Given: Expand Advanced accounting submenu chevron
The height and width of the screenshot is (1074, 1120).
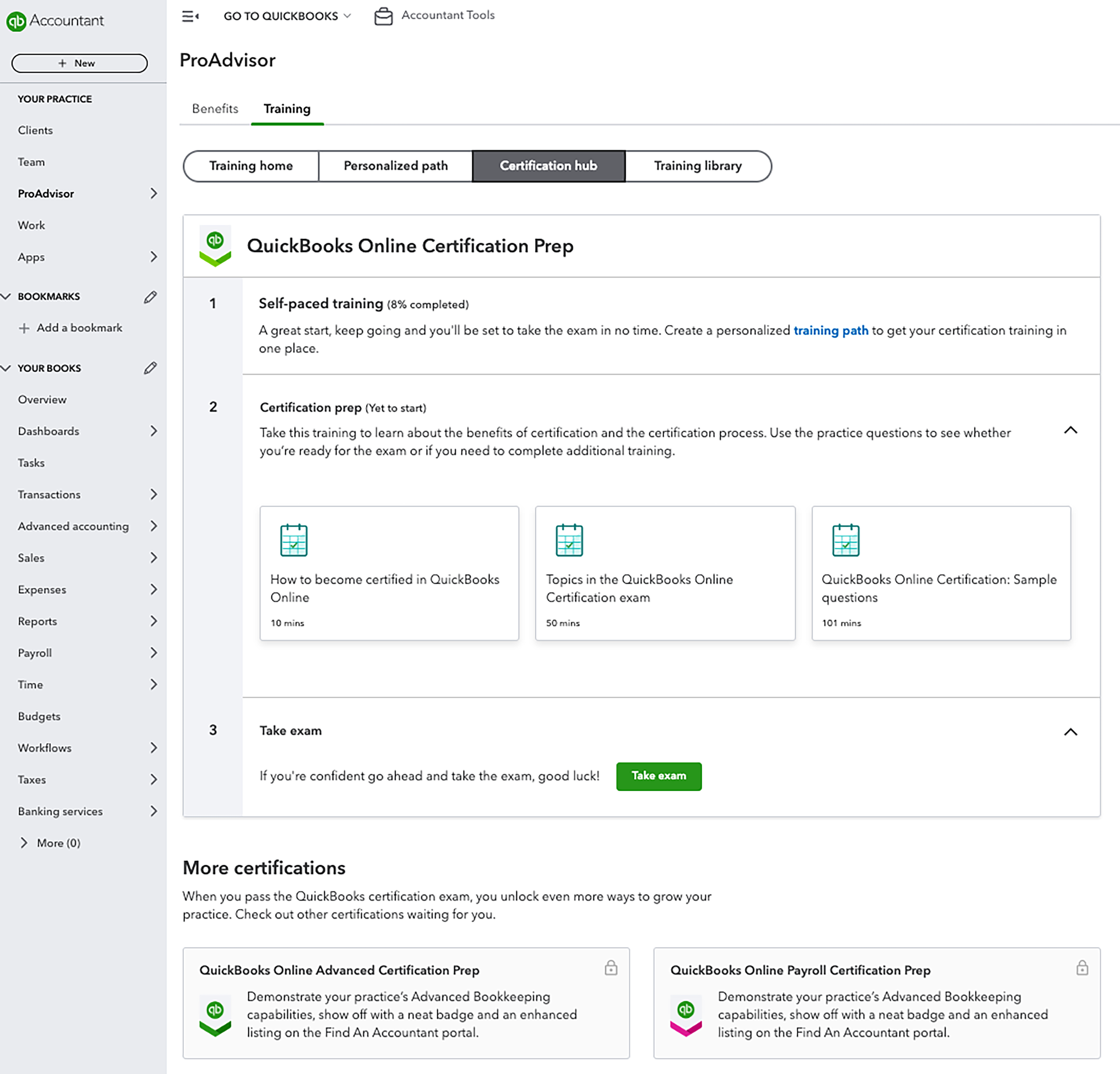Looking at the screenshot, I should [x=153, y=526].
